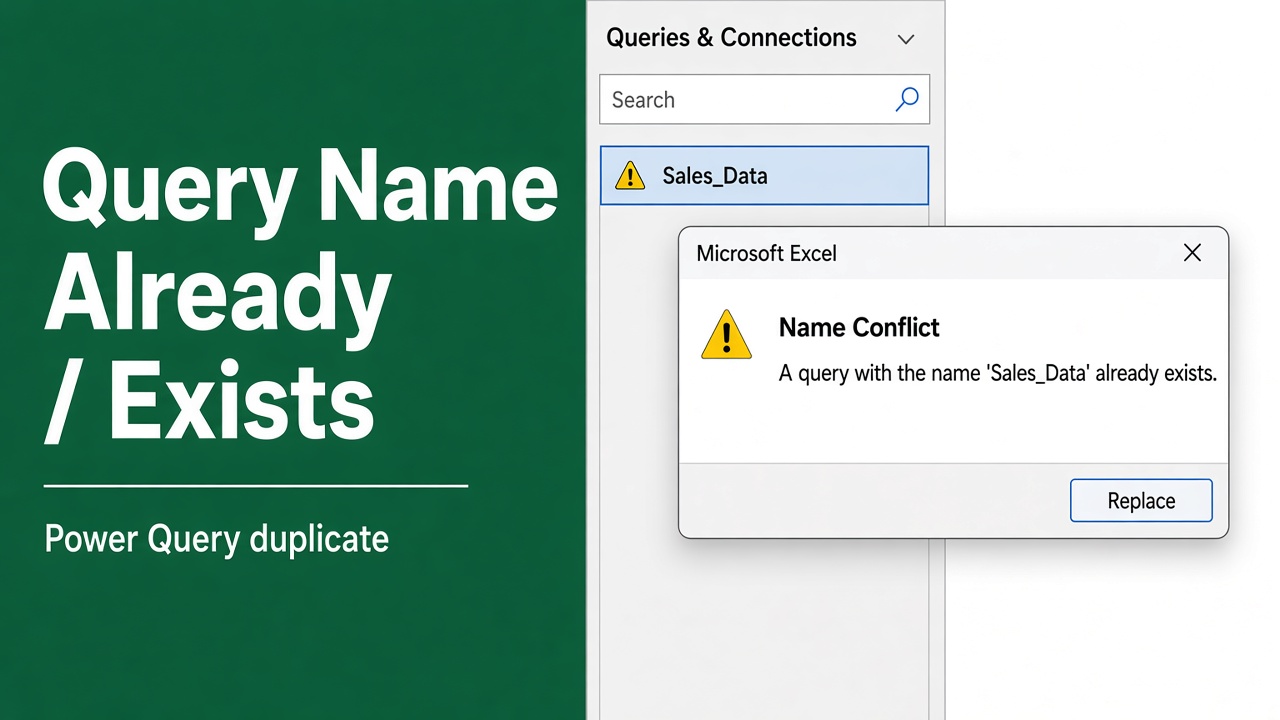
Task: Click the Replace button in dialog
Action: pos(1141,501)
